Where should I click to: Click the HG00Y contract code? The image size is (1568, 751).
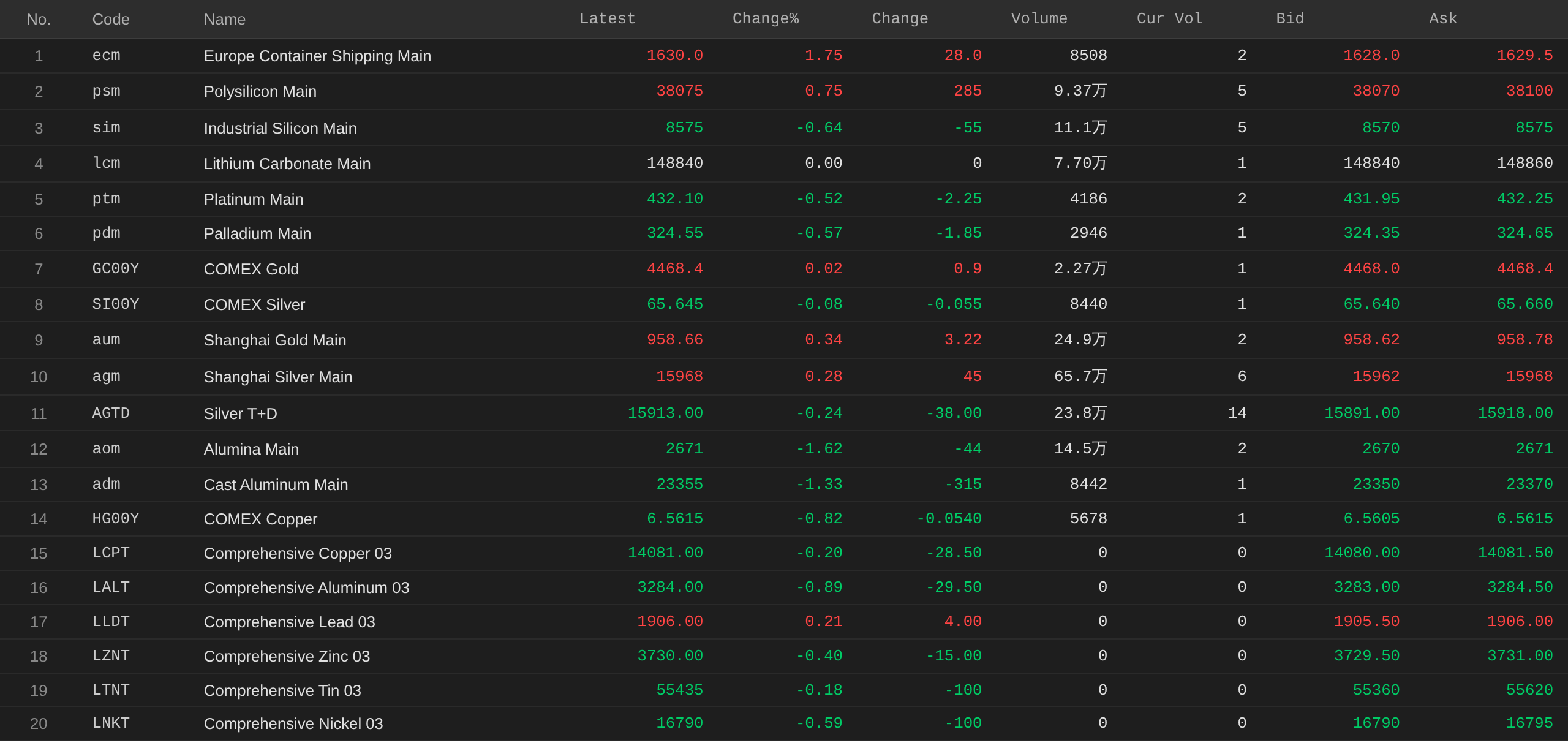point(116,519)
